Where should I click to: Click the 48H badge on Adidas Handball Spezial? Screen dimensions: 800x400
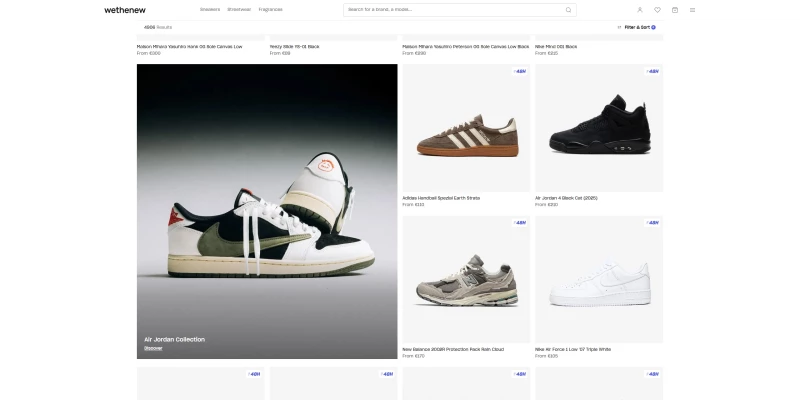click(520, 71)
